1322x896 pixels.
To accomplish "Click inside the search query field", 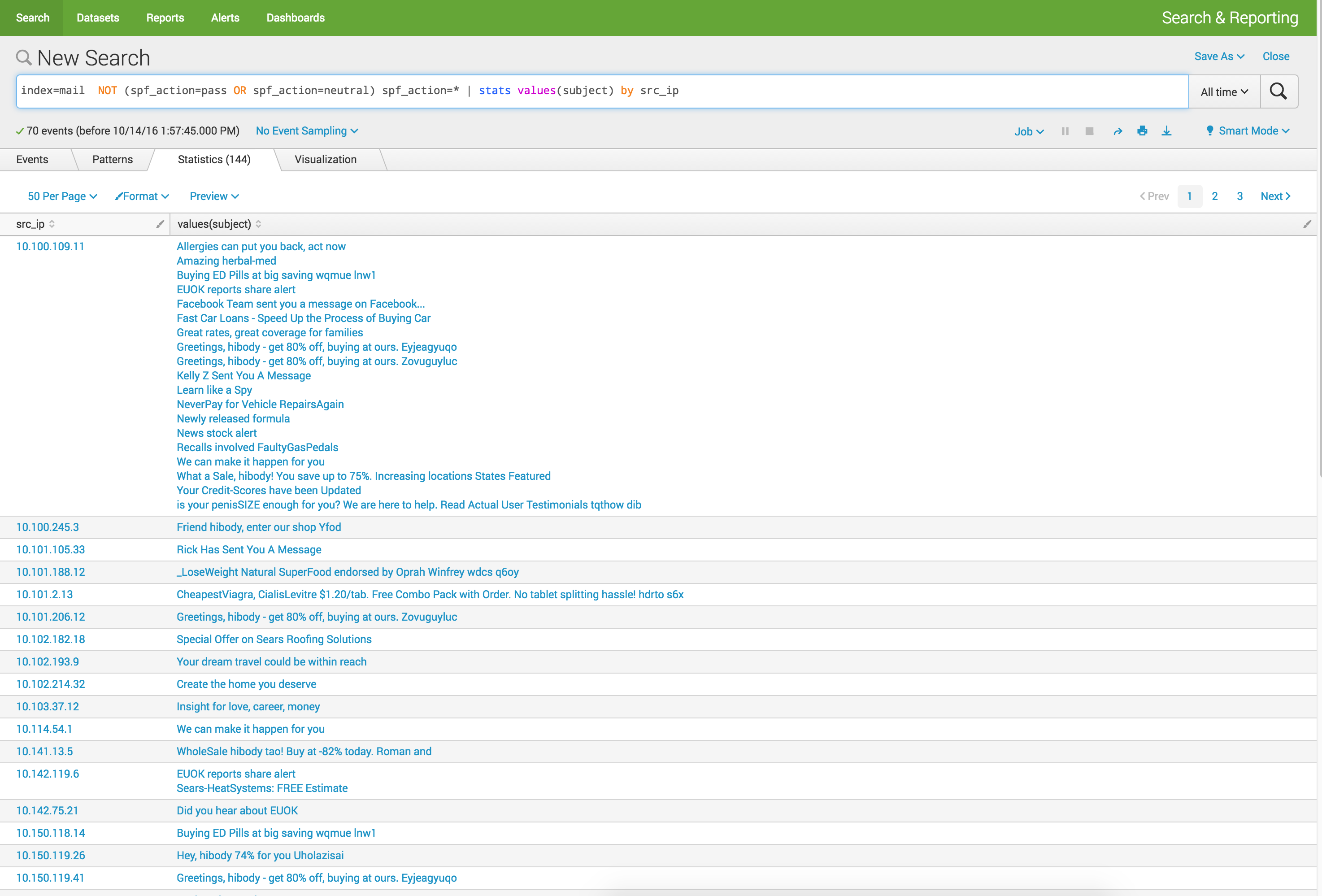I will coord(853,91).
